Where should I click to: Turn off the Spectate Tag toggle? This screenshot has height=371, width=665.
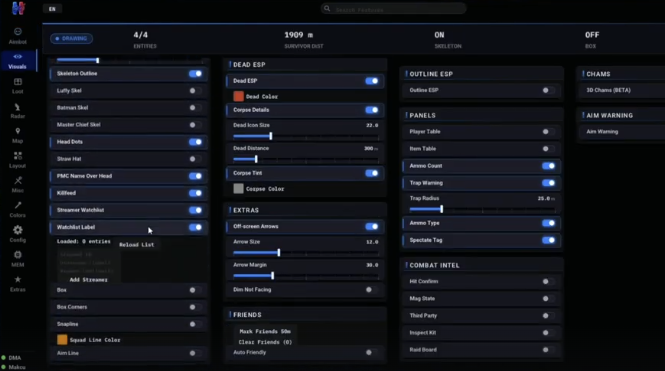[548, 240]
